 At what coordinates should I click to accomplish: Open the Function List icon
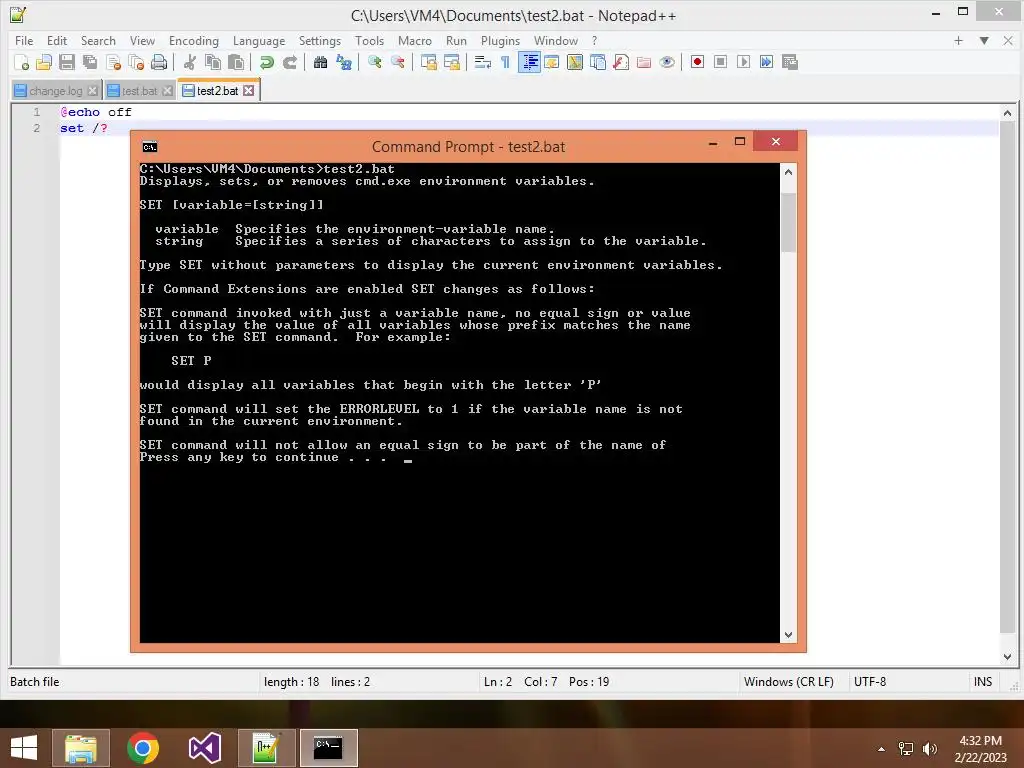click(x=621, y=62)
